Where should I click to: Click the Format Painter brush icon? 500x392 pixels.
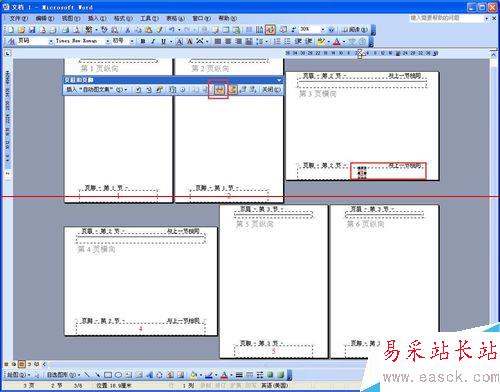pos(160,30)
